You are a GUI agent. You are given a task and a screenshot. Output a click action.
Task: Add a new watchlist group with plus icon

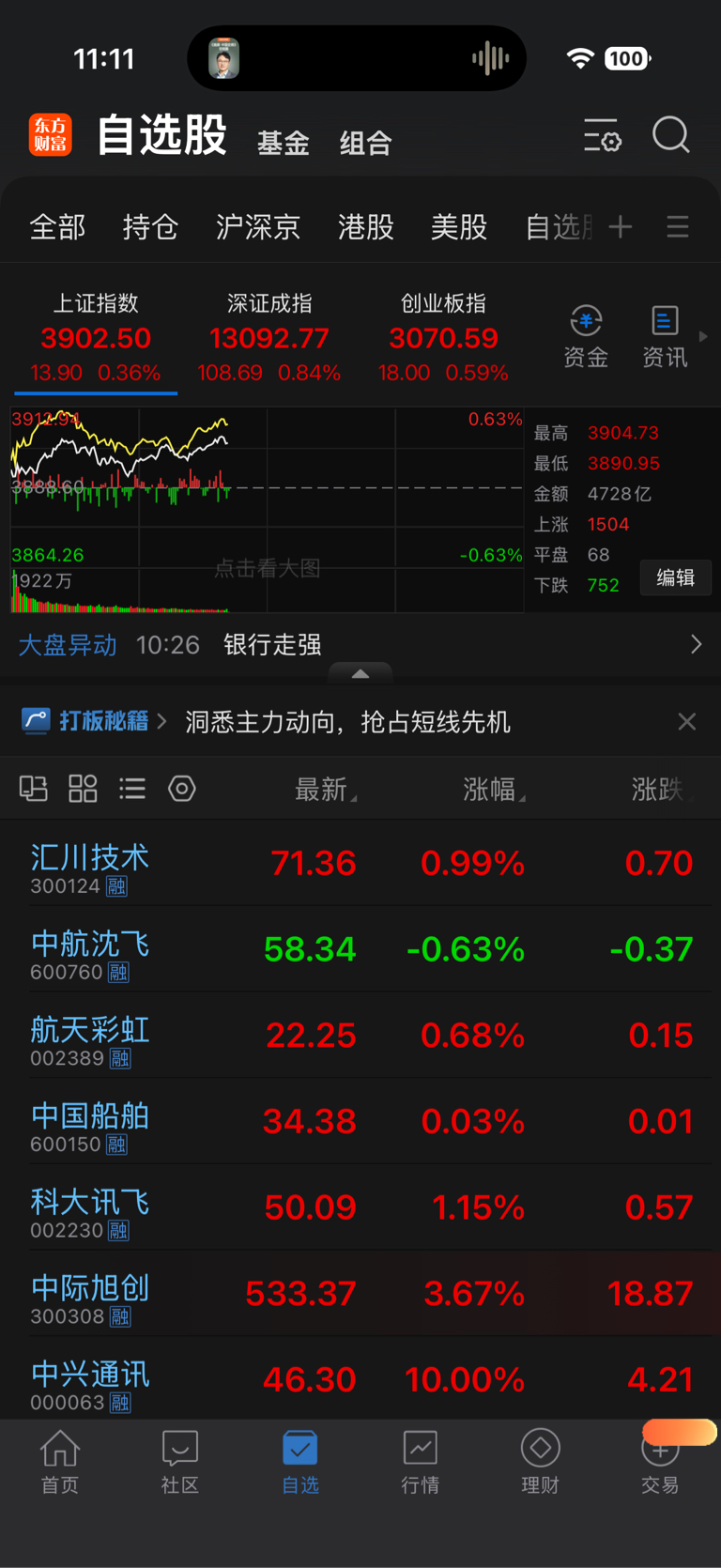point(621,226)
